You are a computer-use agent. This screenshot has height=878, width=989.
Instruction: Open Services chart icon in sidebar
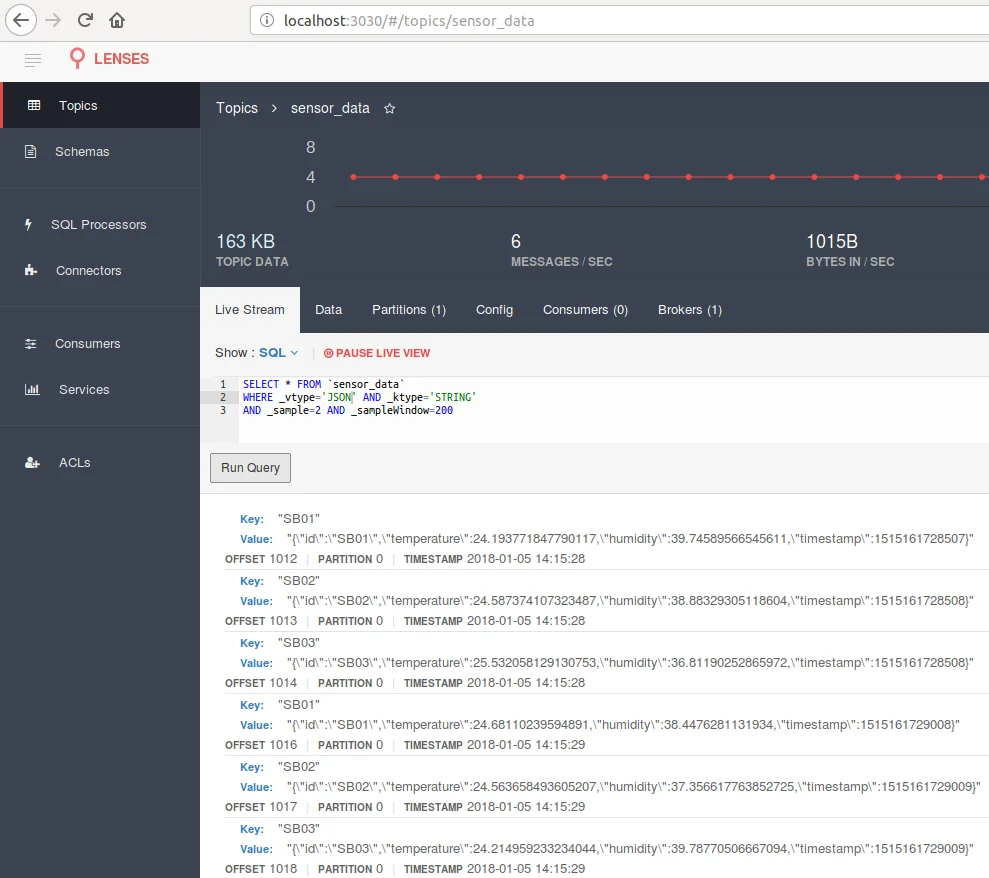click(32, 390)
